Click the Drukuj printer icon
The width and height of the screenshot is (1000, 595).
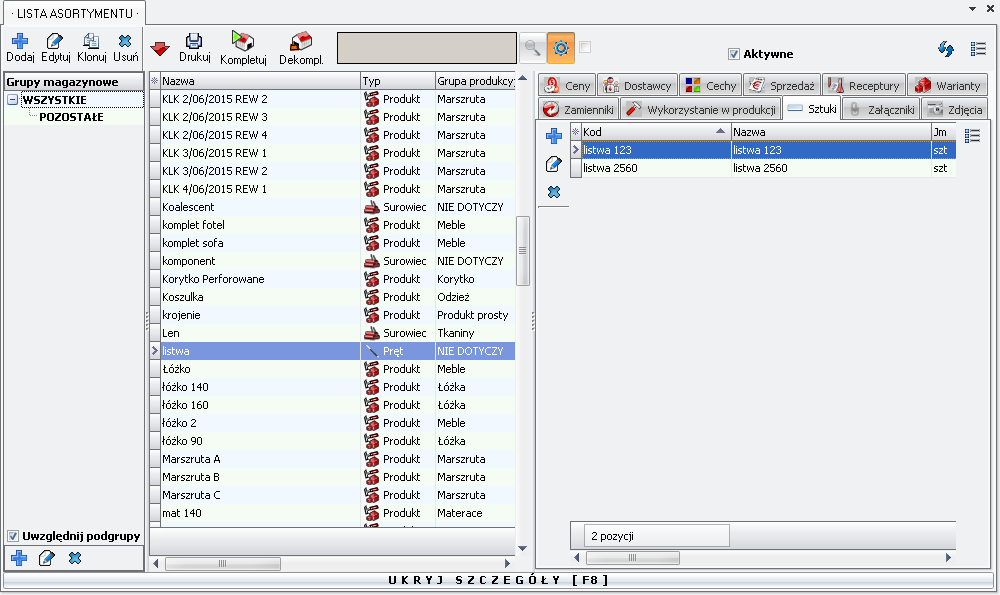point(194,42)
